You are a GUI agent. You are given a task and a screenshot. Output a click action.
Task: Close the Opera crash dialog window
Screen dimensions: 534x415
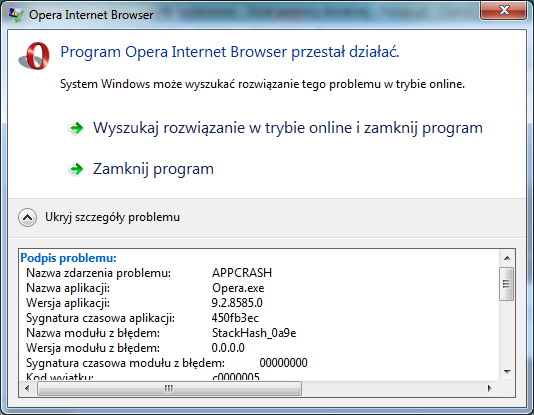point(504,10)
